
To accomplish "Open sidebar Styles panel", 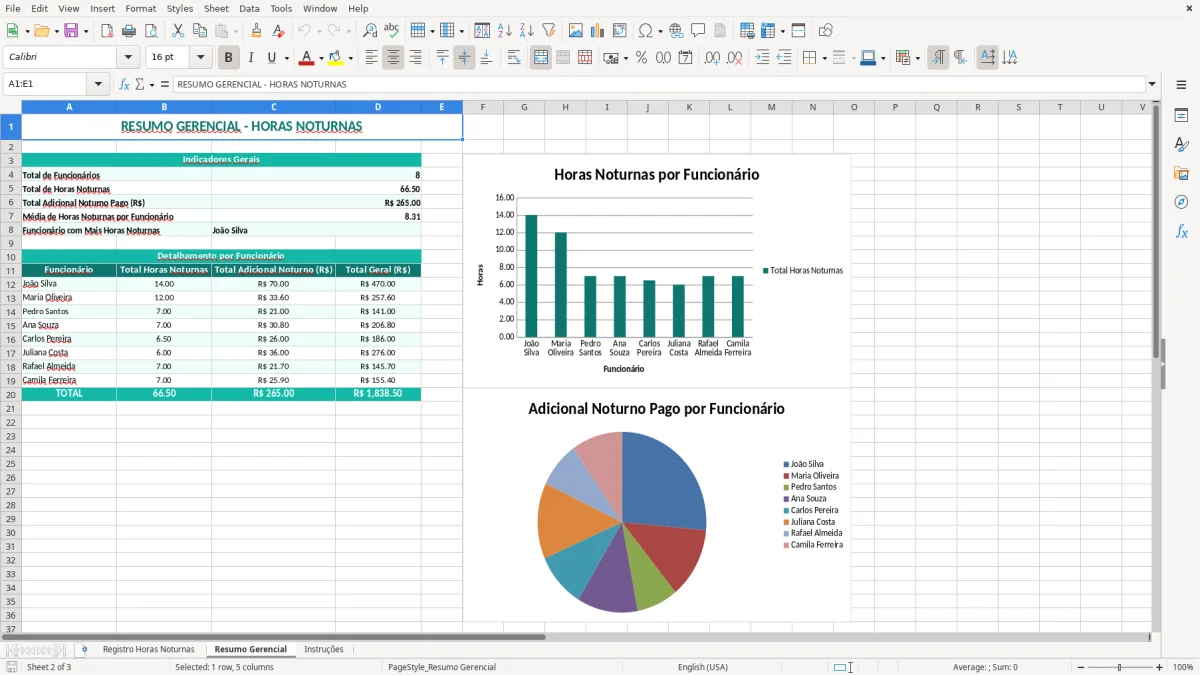I will point(1181,144).
